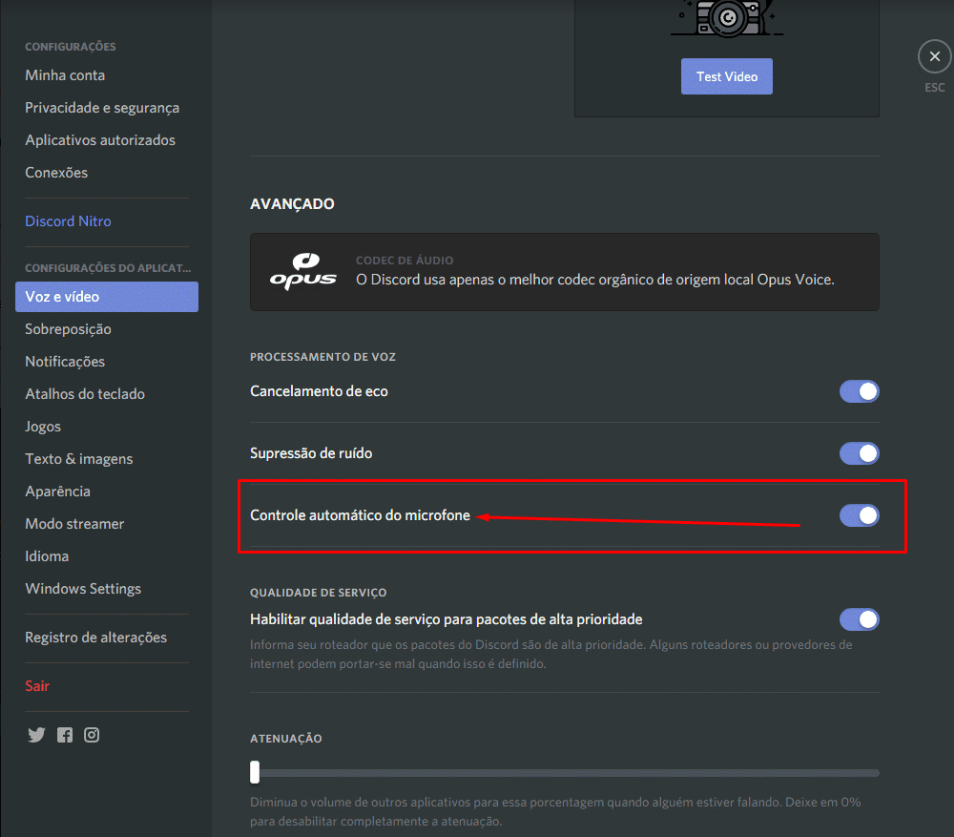
Task: Click the ESC label under close button
Action: (x=935, y=88)
